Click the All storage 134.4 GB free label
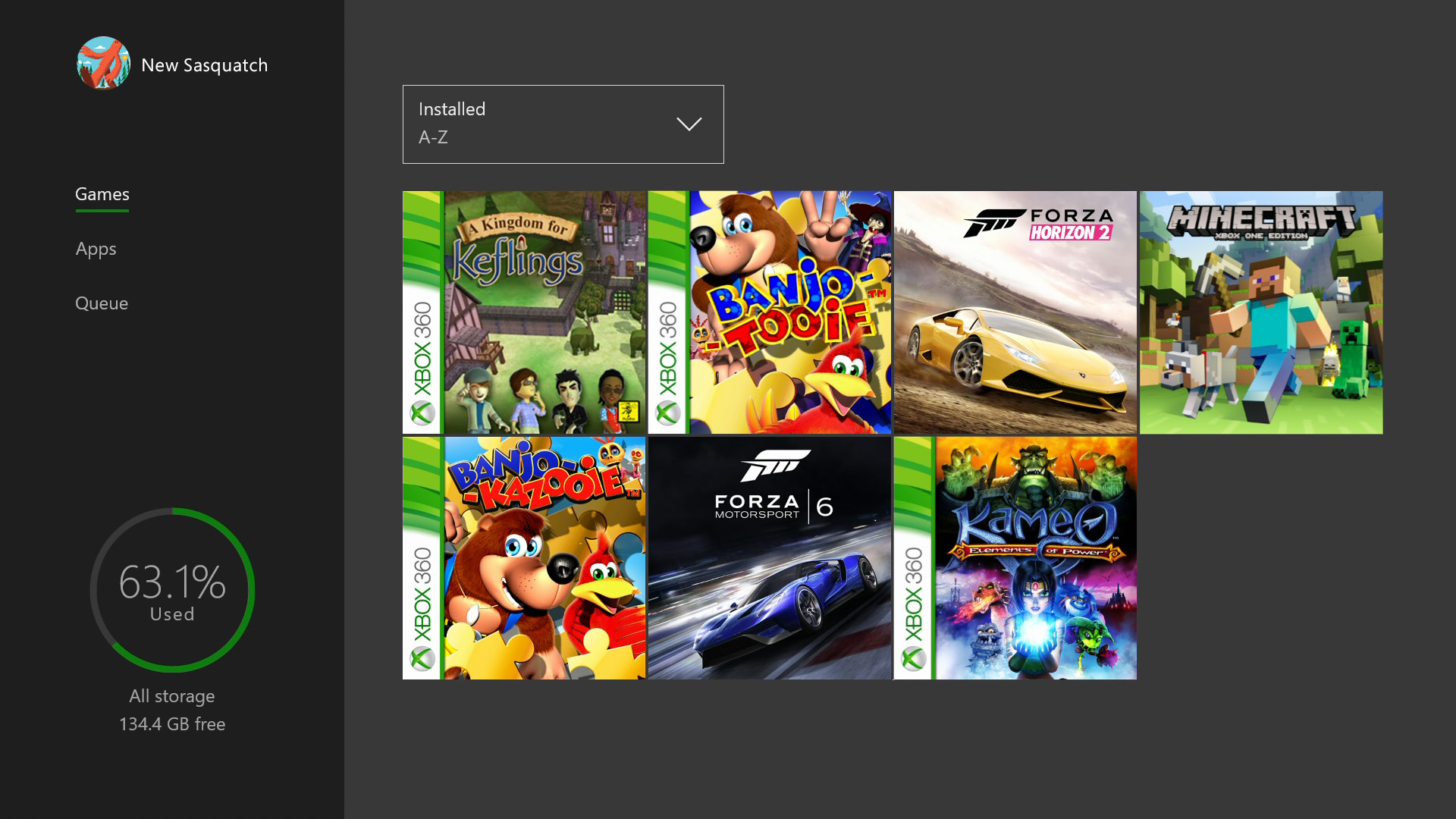The height and width of the screenshot is (819, 1456). [x=172, y=710]
